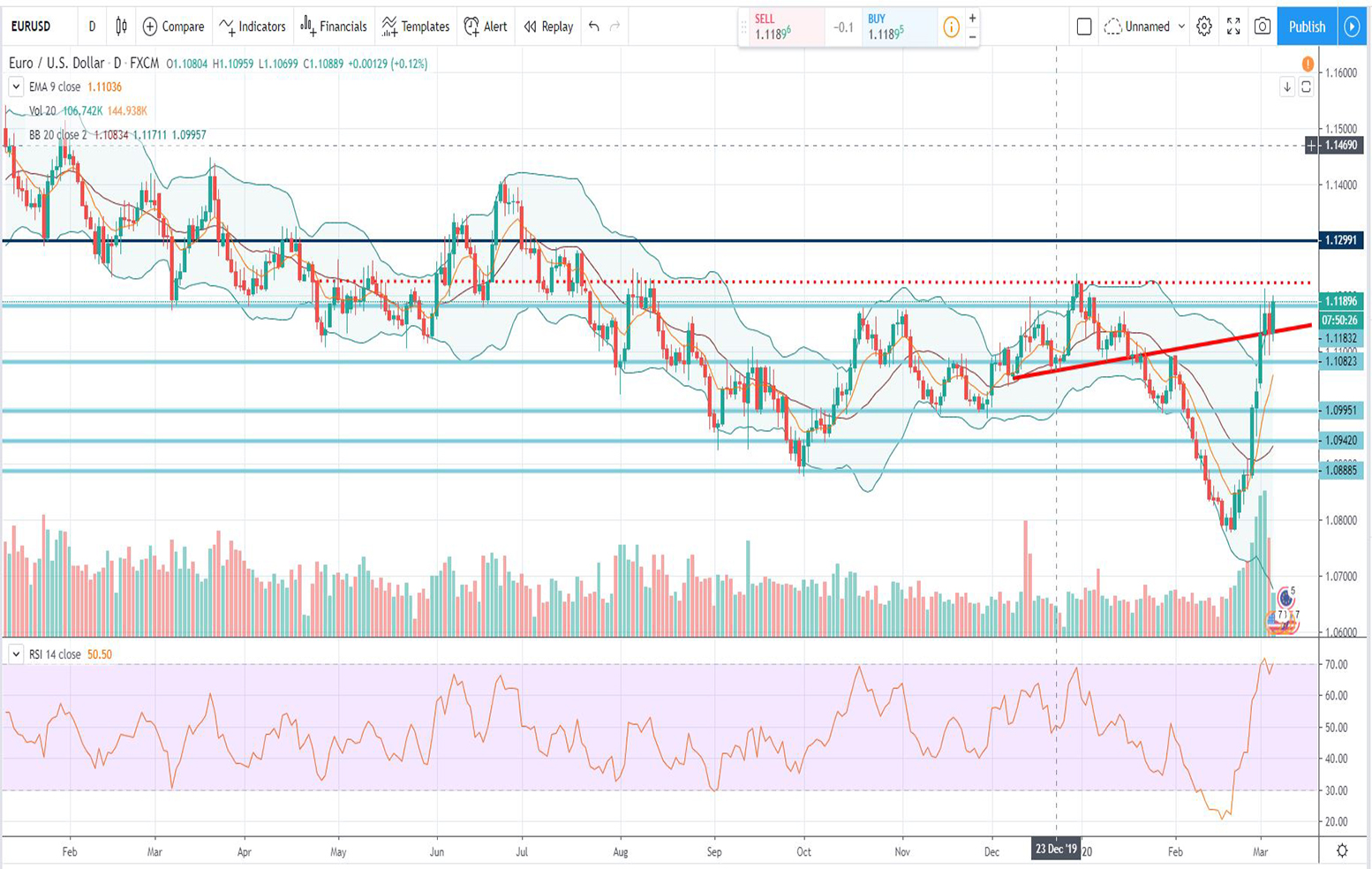The image size is (1372, 869).
Task: Click the orange info icon beside BUY
Action: pos(951,27)
